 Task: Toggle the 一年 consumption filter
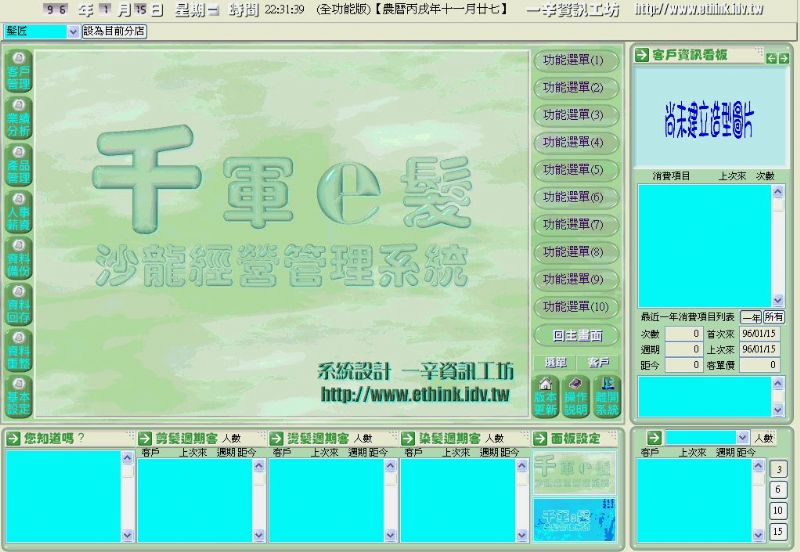coord(751,317)
